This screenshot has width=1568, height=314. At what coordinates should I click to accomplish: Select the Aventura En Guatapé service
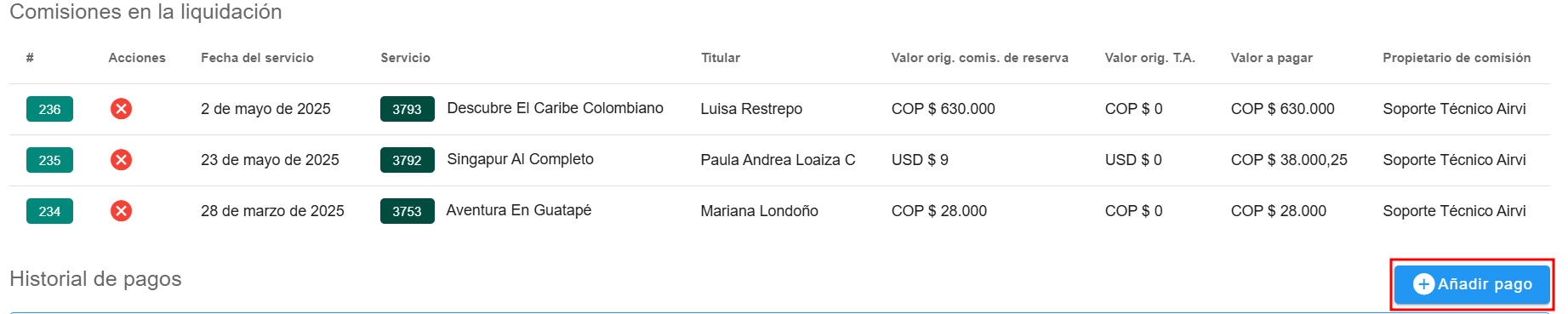518,210
